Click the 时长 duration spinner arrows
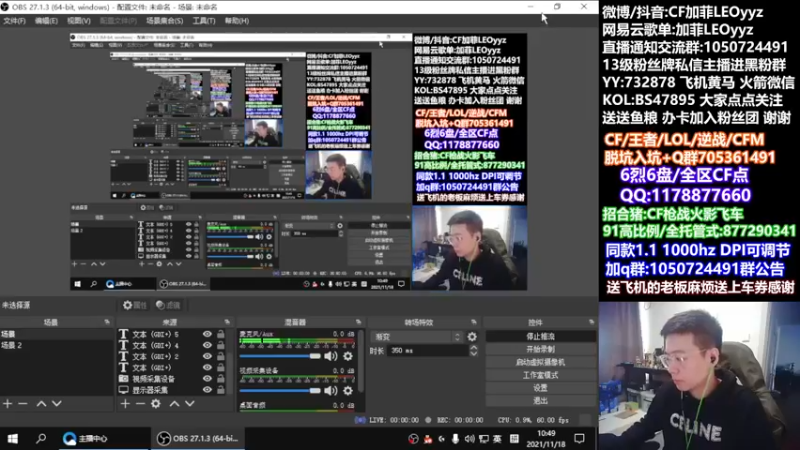This screenshot has height=450, width=800. 473,351
